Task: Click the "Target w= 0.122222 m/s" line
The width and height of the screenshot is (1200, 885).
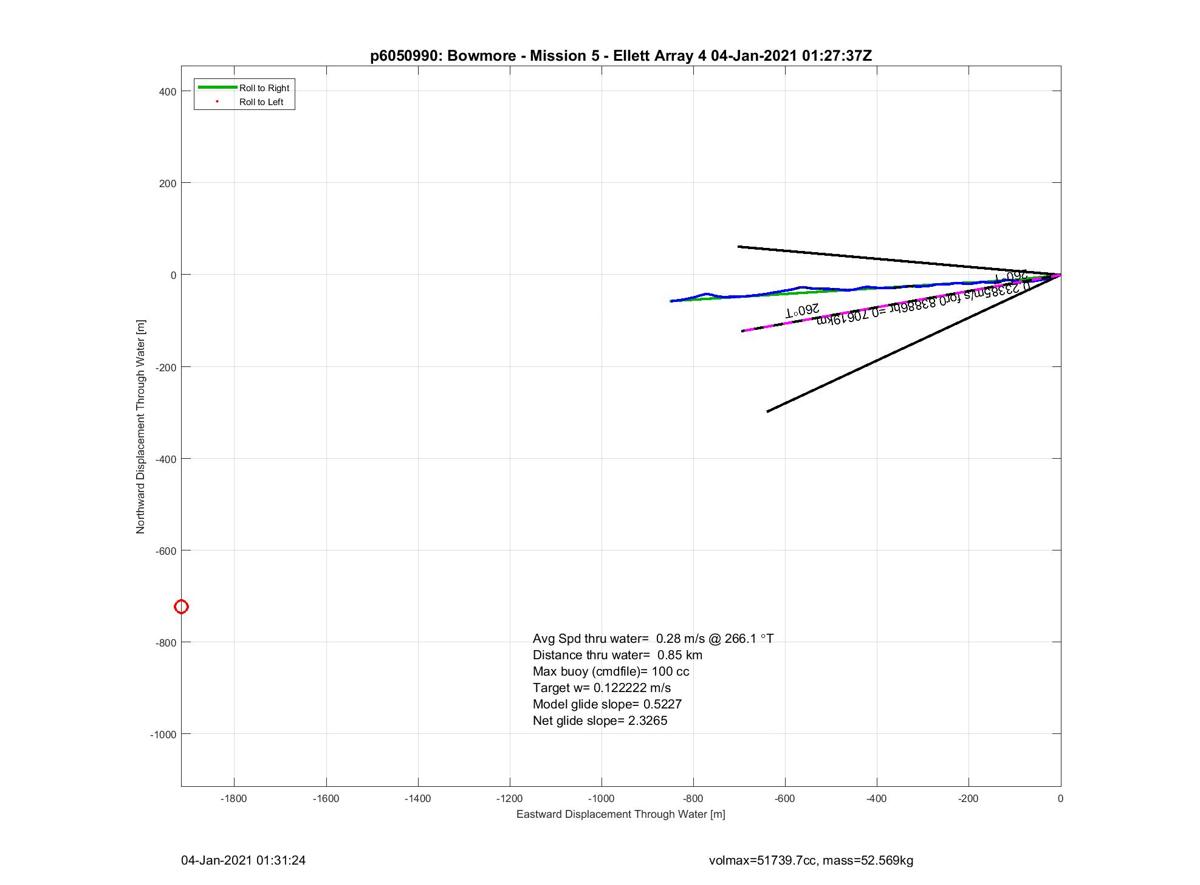Action: pyautogui.click(x=602, y=688)
